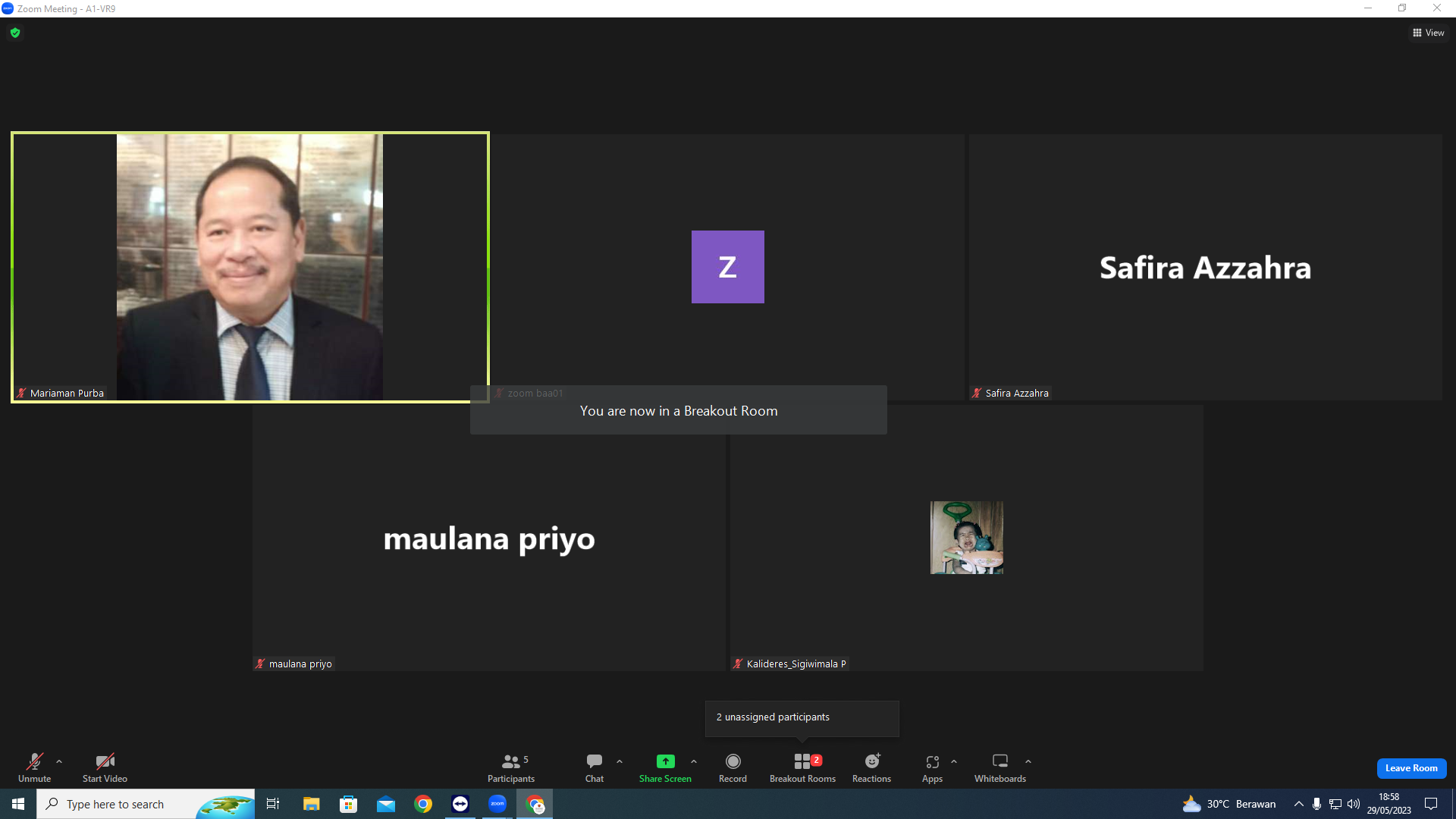This screenshot has width=1456, height=819.
Task: Open the weather widget showing 30°C Berawan
Action: click(x=1229, y=804)
